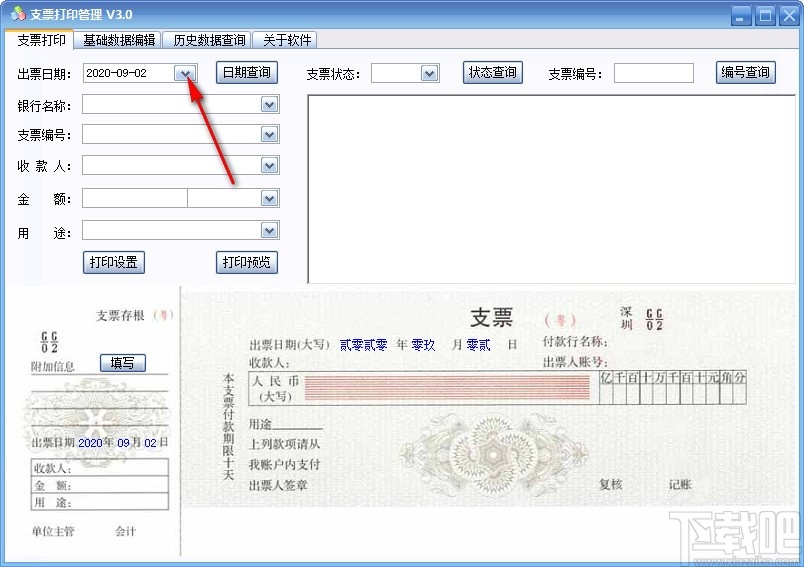
Task: Open the 关于软件 tab
Action: 287,40
